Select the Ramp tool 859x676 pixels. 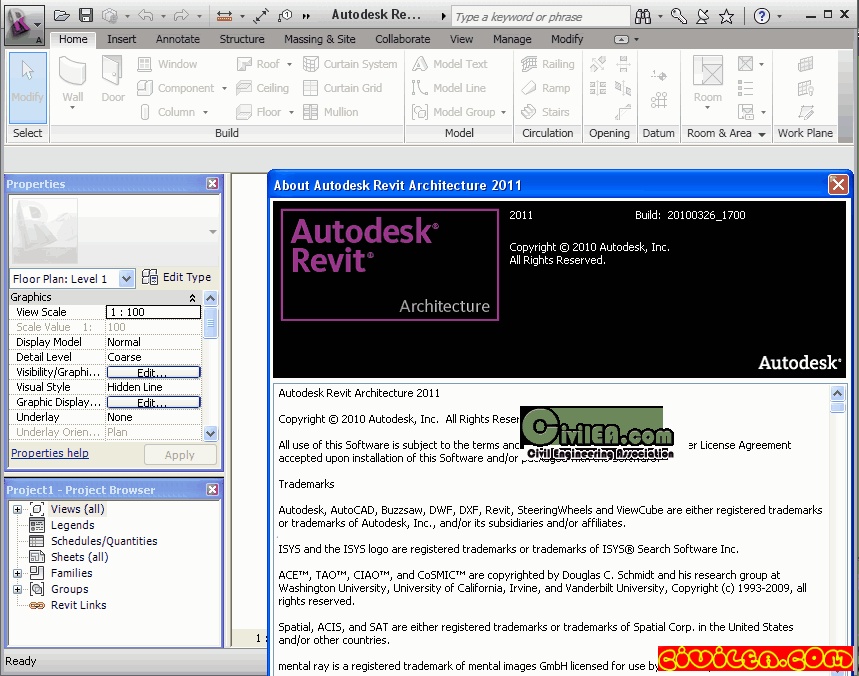(545, 88)
